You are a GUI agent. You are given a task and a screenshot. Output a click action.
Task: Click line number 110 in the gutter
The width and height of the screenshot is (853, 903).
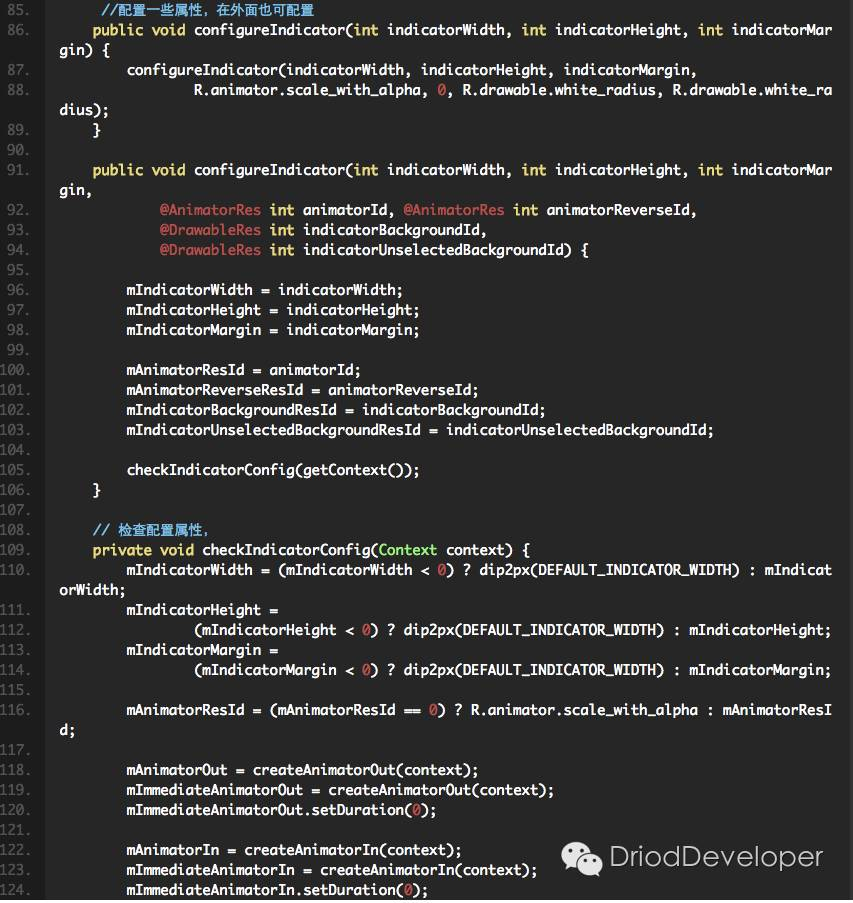coord(15,570)
